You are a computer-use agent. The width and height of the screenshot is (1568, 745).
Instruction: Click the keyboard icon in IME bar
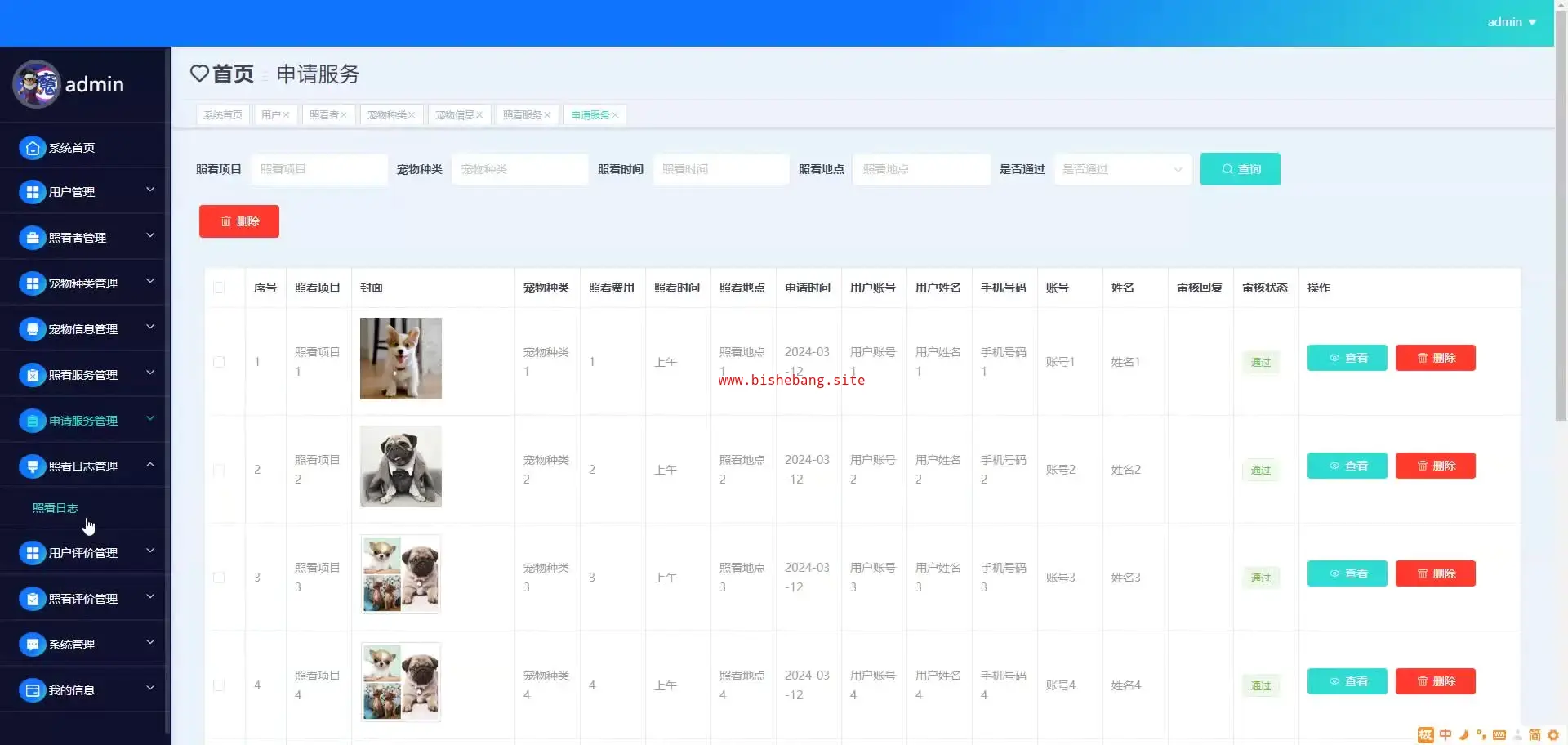point(1499,735)
